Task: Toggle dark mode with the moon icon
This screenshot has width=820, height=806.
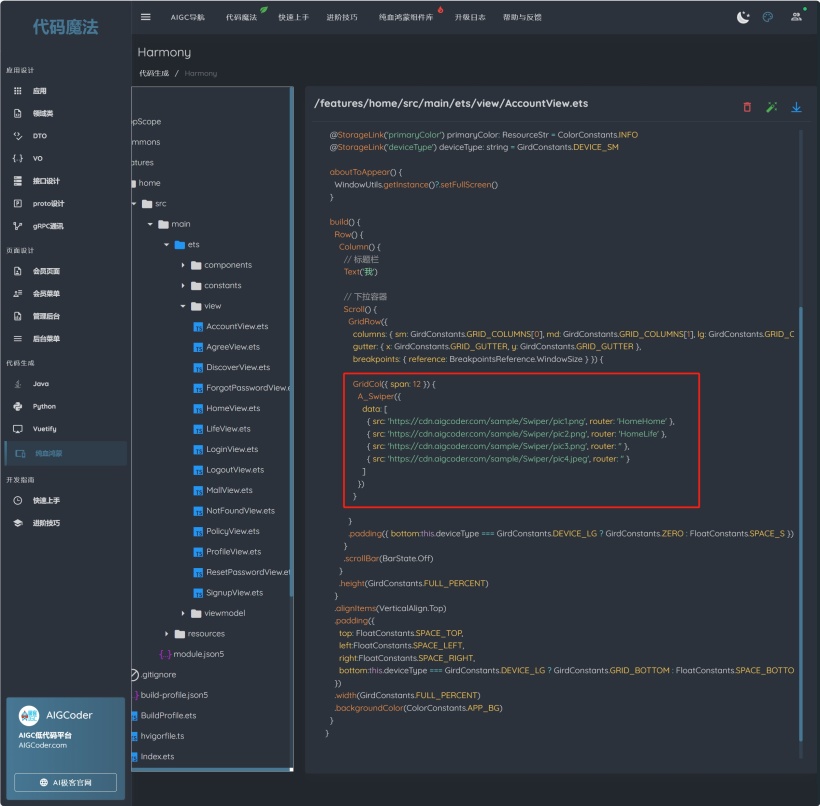Action: point(743,17)
